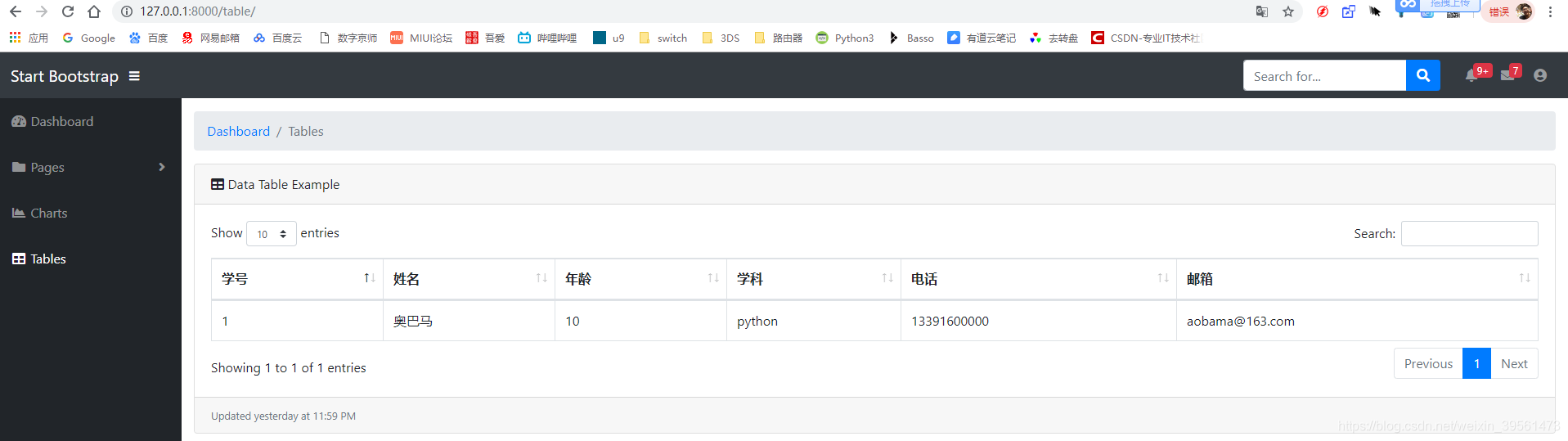Image resolution: width=1568 pixels, height=441 pixels.
Task: Sort table by 年龄 column
Action: click(640, 279)
